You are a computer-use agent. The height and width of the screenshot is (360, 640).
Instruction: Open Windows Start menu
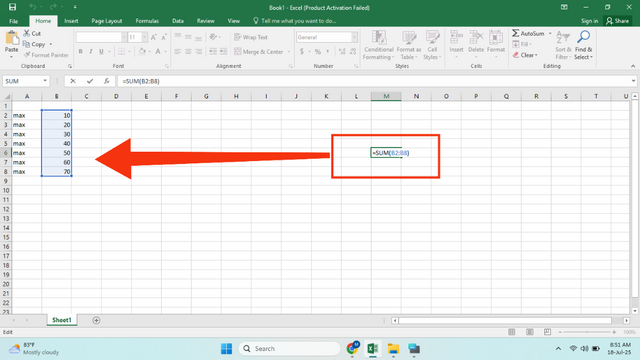point(226,349)
